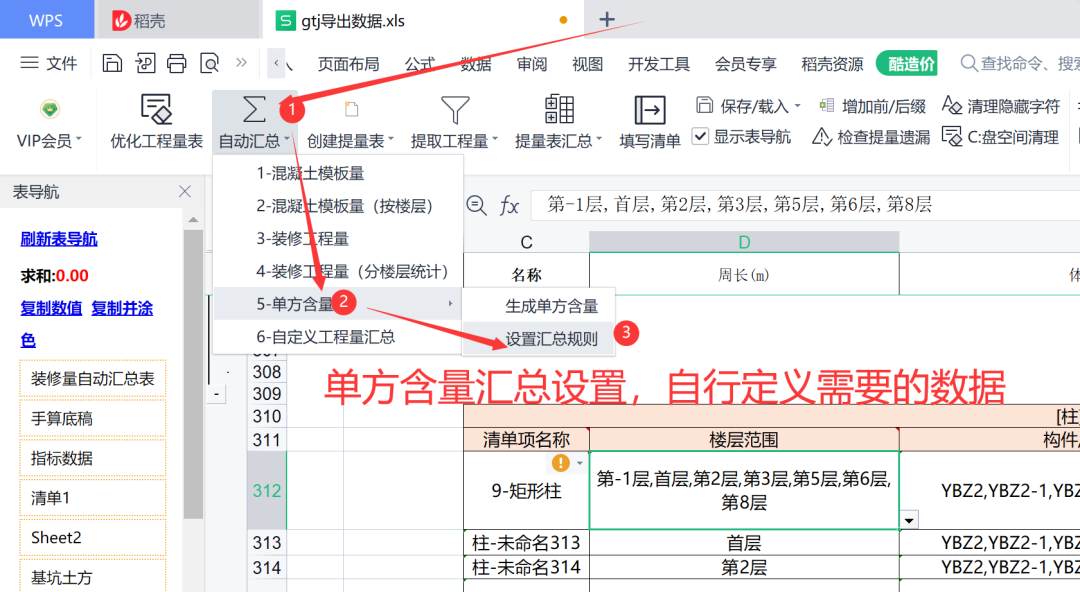The image size is (1080, 592).
Task: Click the print icon in quick access bar
Action: click(177, 64)
